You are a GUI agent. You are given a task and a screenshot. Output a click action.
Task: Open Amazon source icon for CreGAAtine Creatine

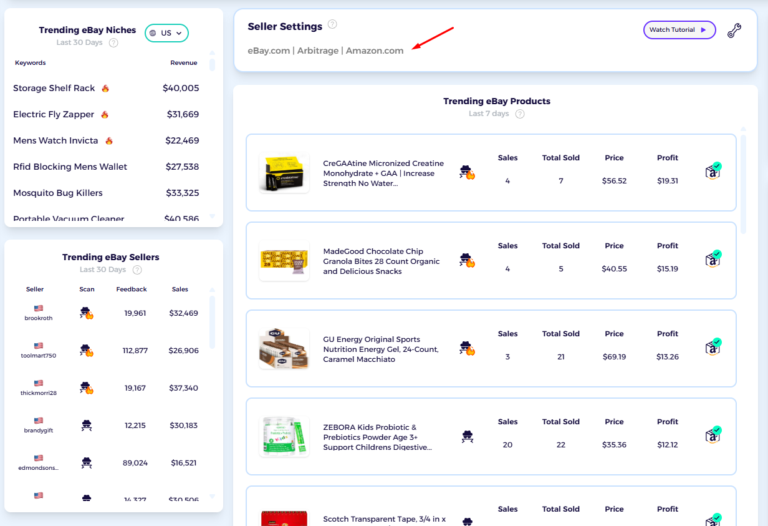713,171
